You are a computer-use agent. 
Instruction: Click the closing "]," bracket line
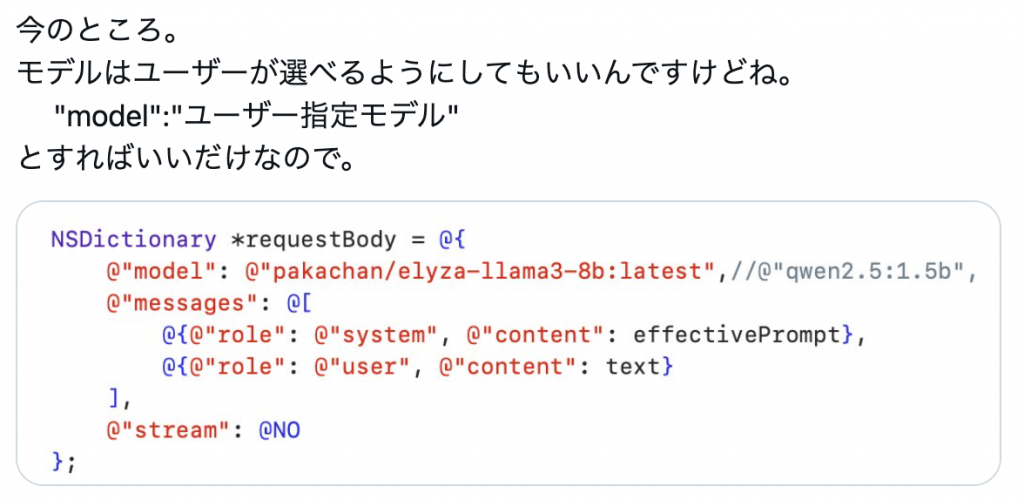click(119, 399)
